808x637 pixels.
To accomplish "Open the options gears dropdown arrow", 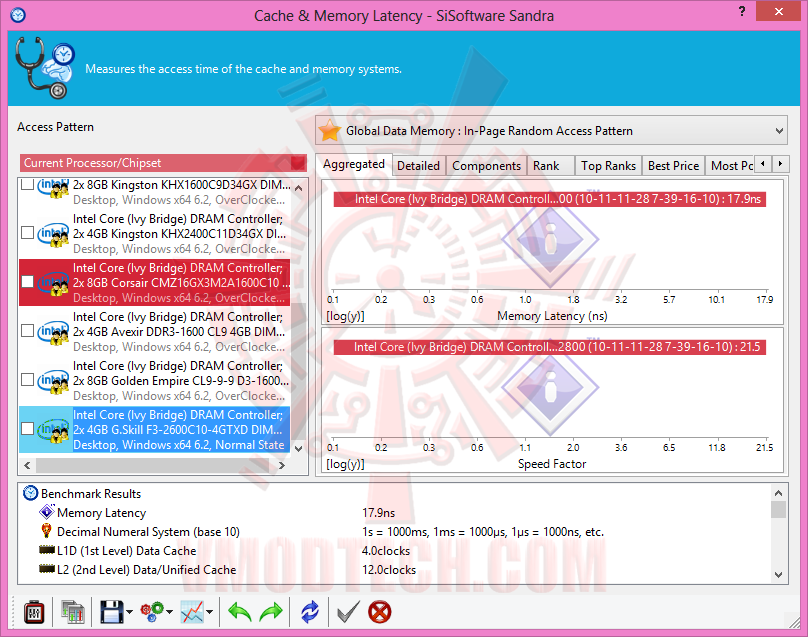I will pyautogui.click(x=170, y=612).
